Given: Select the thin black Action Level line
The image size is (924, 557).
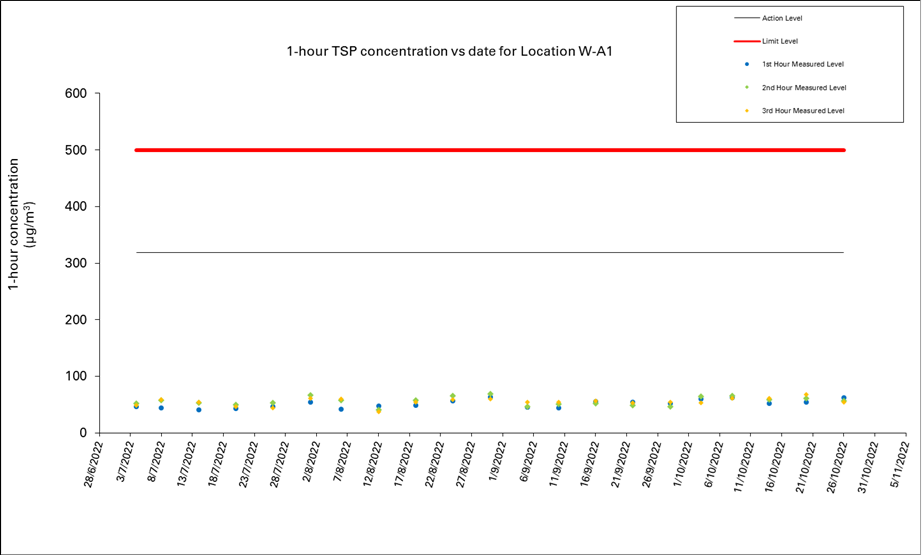Looking at the screenshot, I should (x=490, y=252).
